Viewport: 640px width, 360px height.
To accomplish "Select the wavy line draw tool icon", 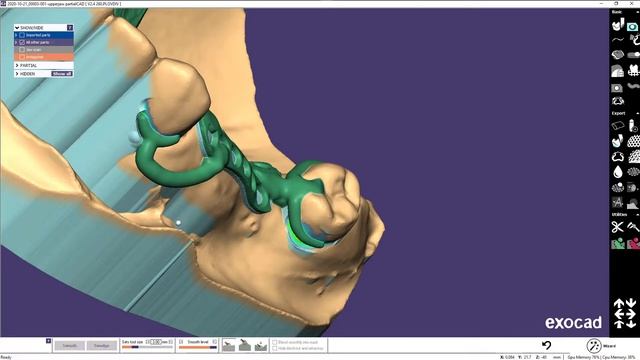I will pos(618,40).
